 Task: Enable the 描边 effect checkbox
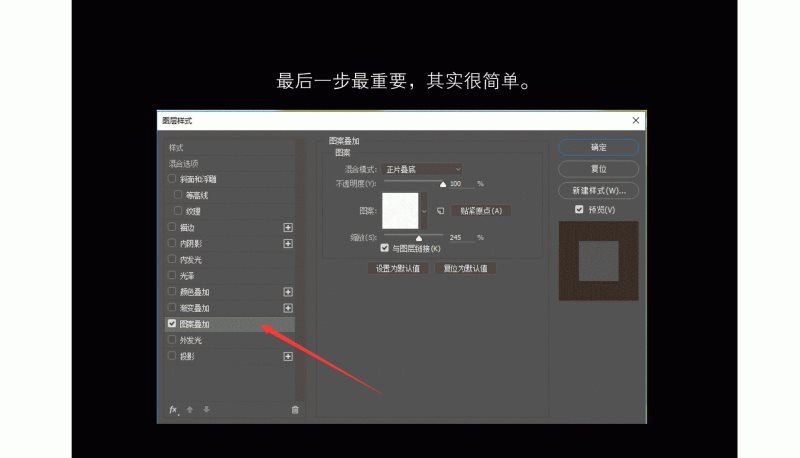pyautogui.click(x=172, y=227)
